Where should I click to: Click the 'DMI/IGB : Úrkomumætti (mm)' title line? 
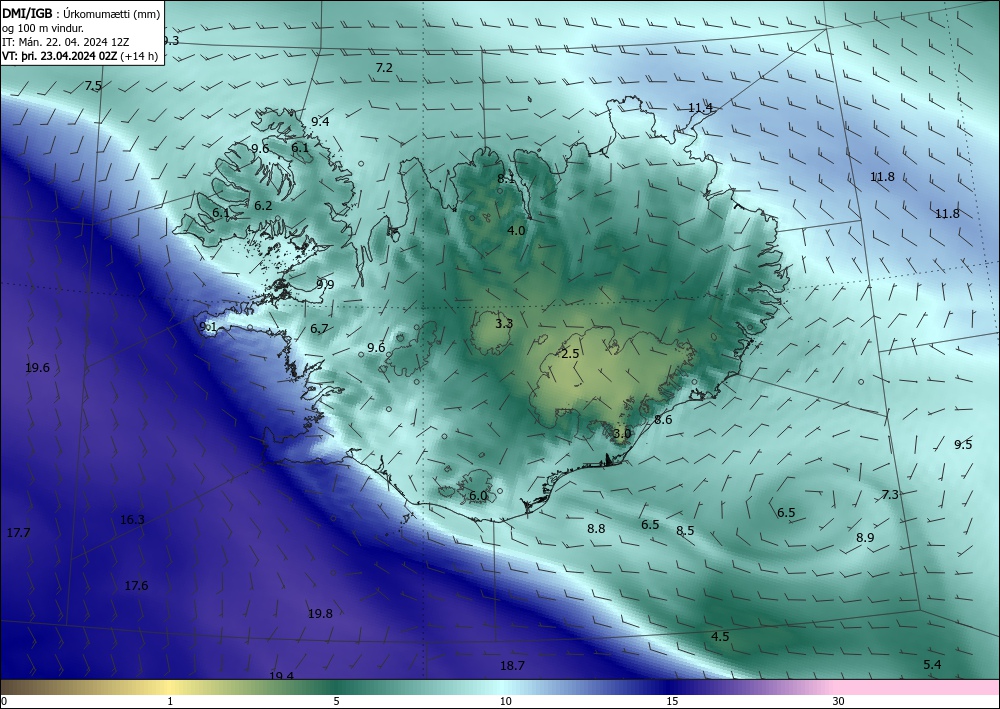coord(81,14)
